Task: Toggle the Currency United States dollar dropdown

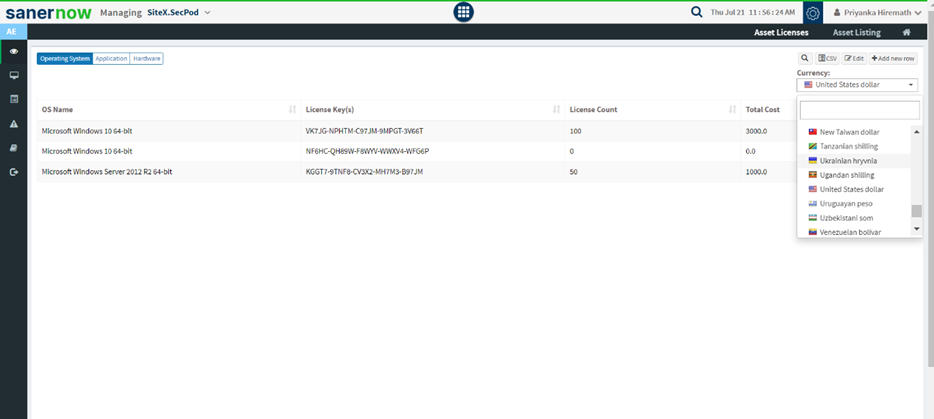Action: [857, 85]
